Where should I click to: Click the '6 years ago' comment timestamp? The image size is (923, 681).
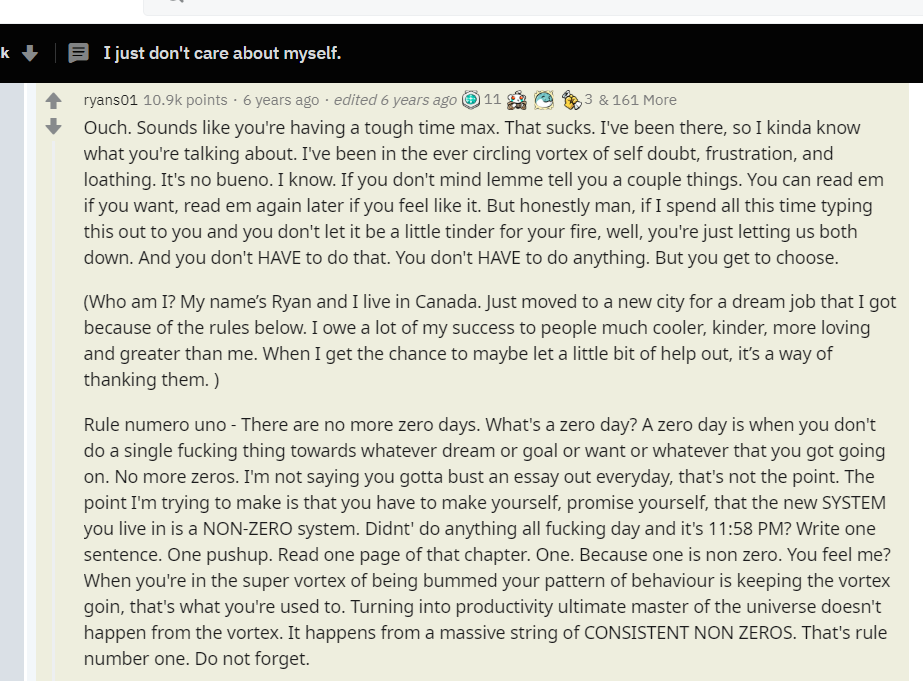click(x=281, y=100)
